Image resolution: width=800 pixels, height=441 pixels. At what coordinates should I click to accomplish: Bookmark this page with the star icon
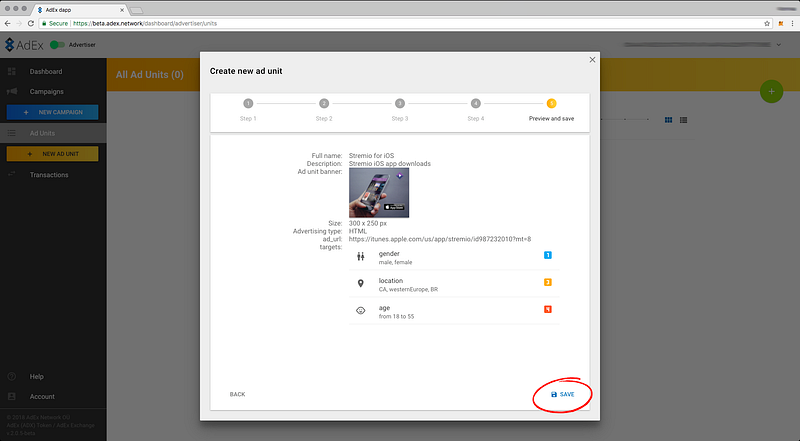[x=767, y=23]
